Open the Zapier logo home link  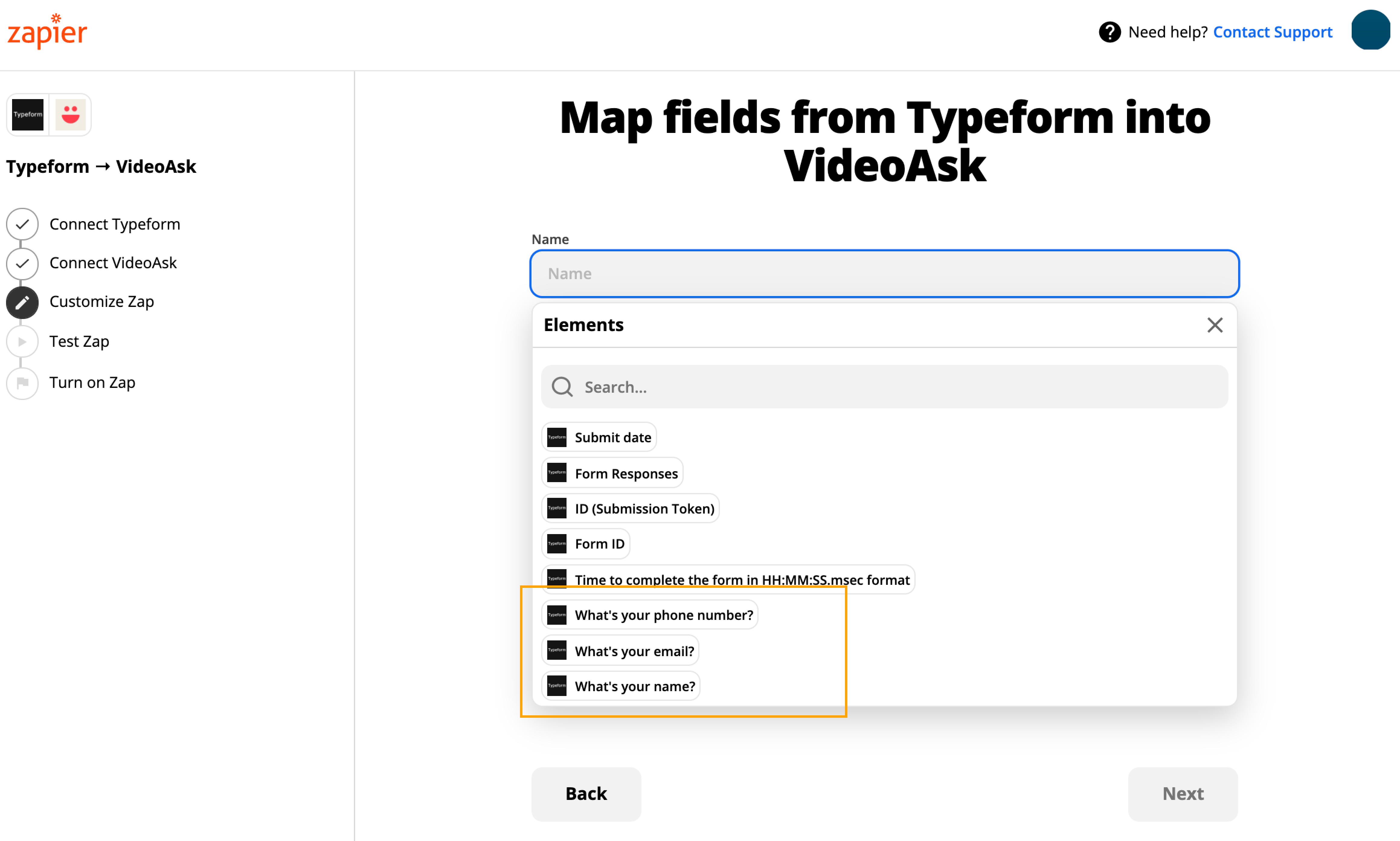47,31
